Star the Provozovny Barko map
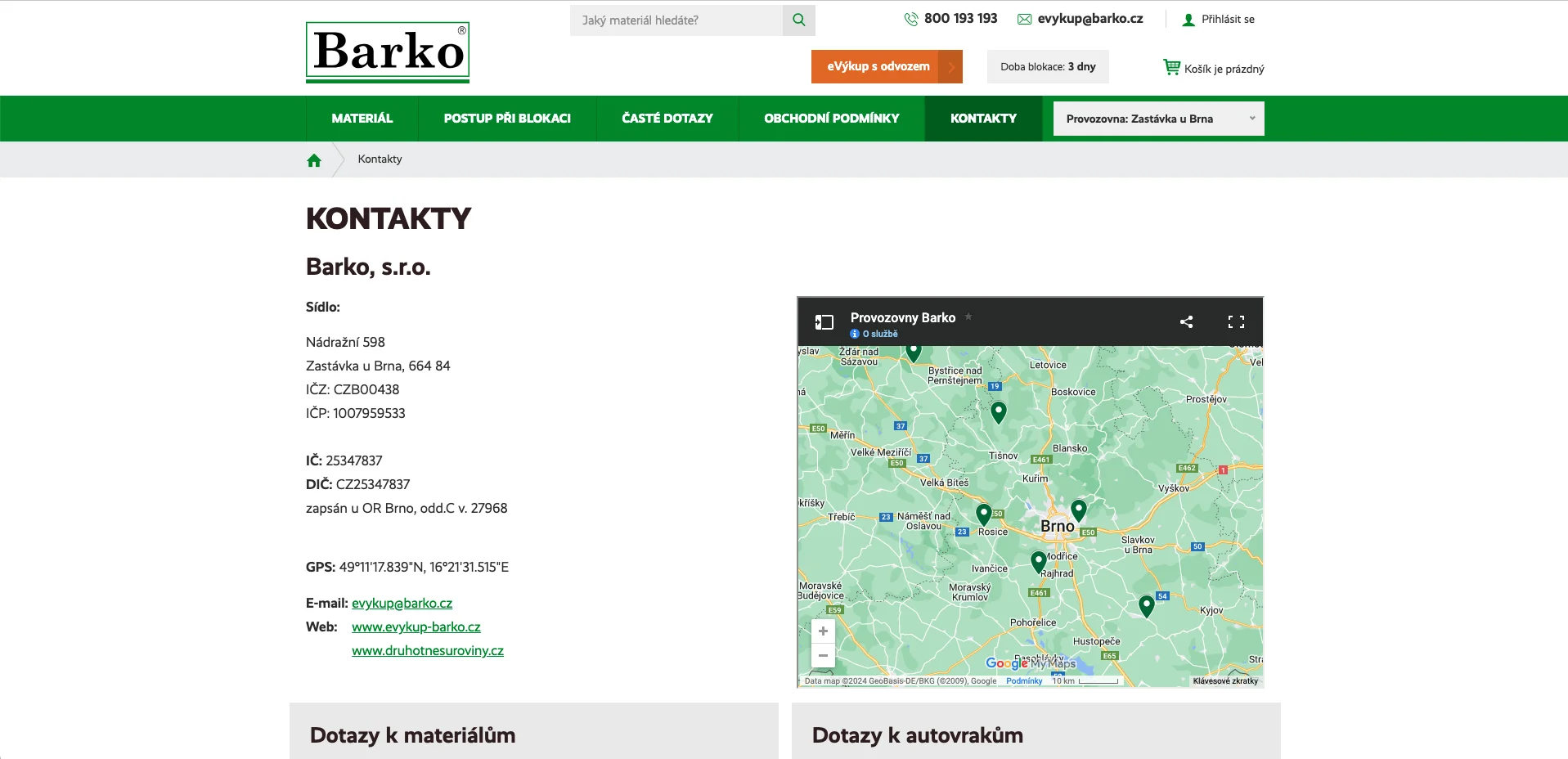1568x759 pixels. coord(968,317)
